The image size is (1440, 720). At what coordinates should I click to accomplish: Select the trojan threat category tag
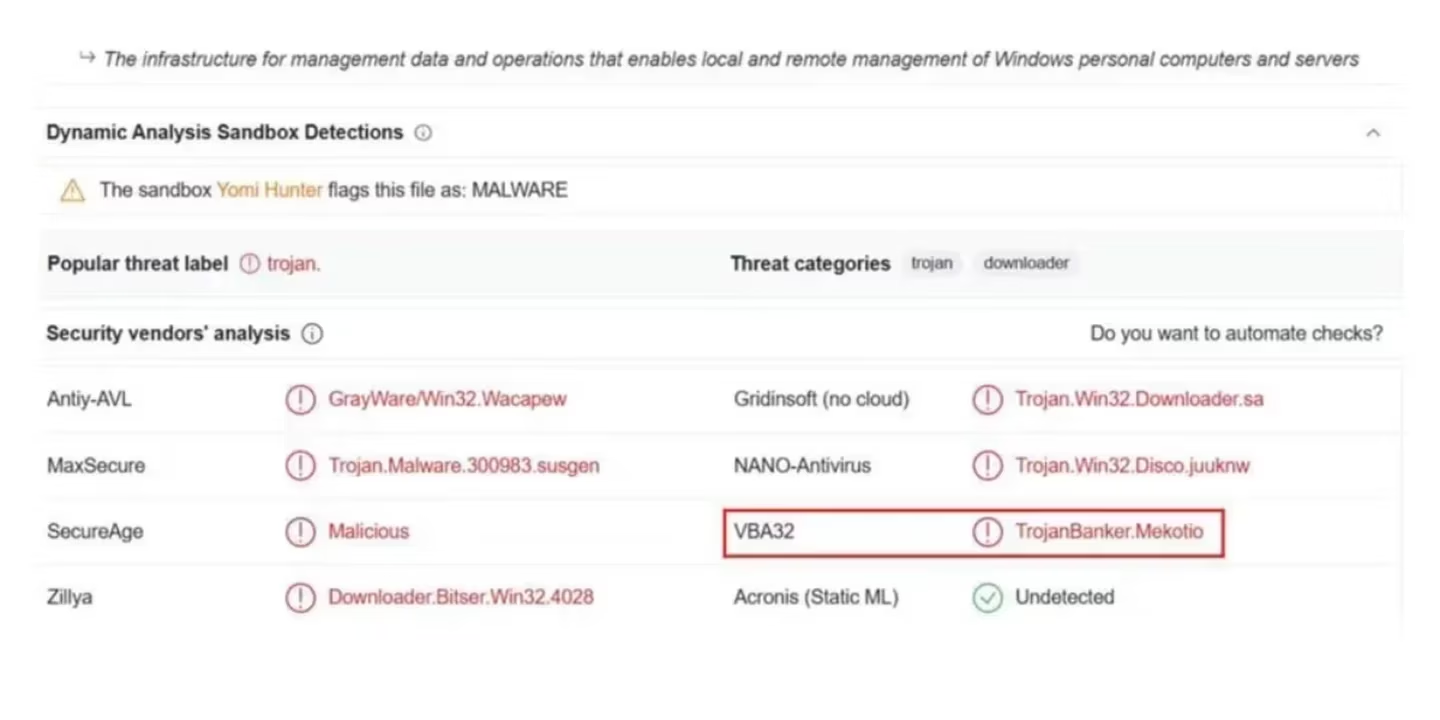pos(931,264)
